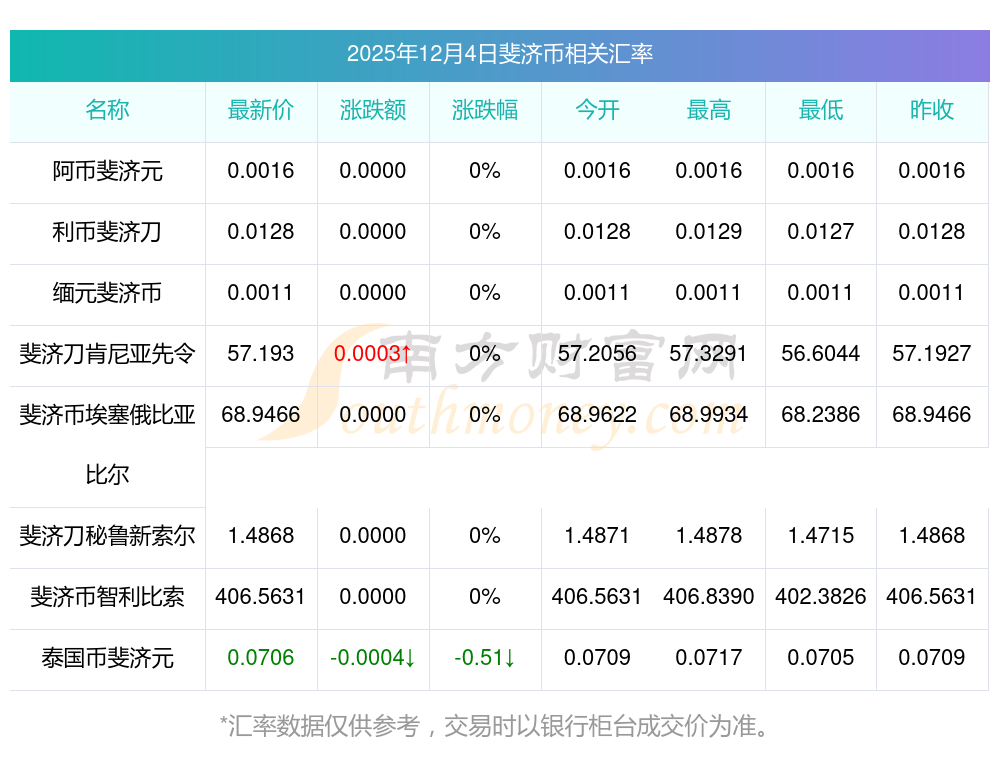Select the 阿币斐济元 row name
Image resolution: width=1000 pixels, height=757 pixels.
(107, 171)
